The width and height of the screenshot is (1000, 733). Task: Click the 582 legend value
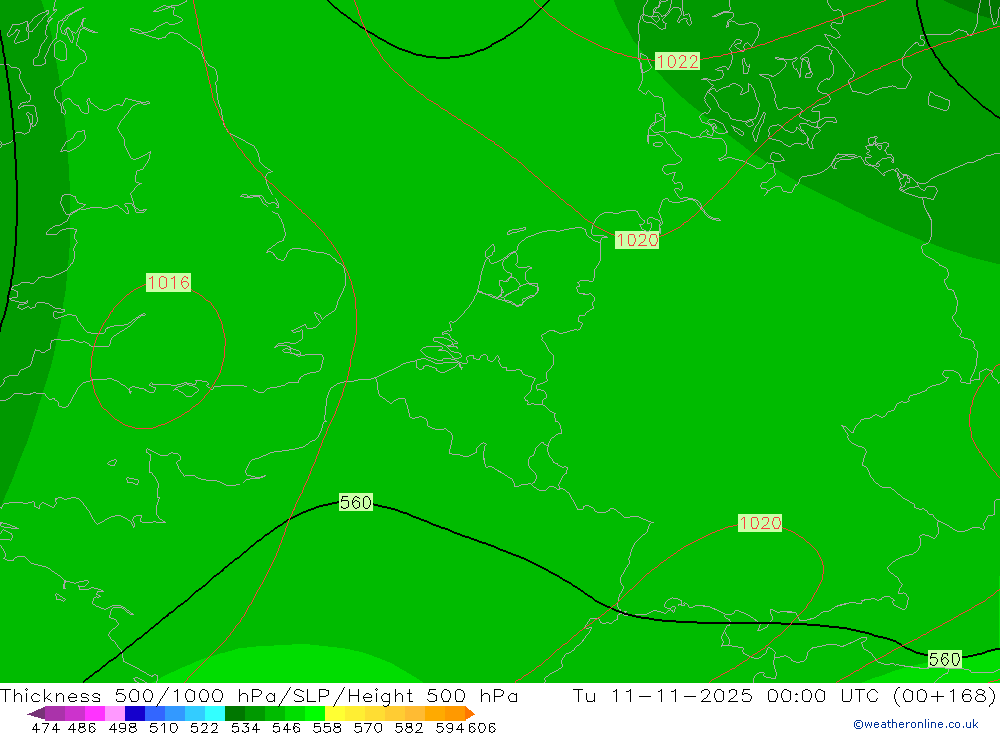point(408,727)
